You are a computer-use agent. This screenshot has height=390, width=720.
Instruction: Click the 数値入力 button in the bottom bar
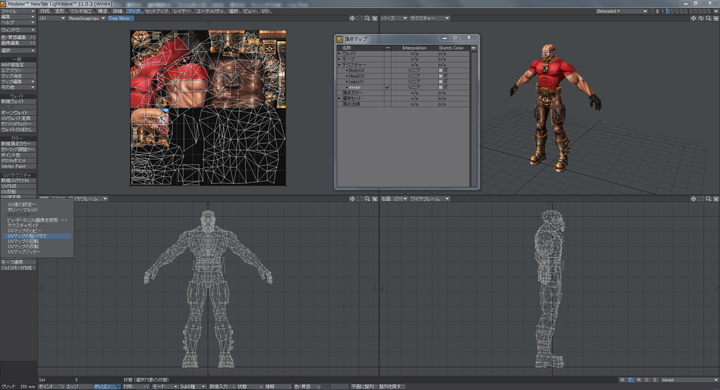pos(222,387)
